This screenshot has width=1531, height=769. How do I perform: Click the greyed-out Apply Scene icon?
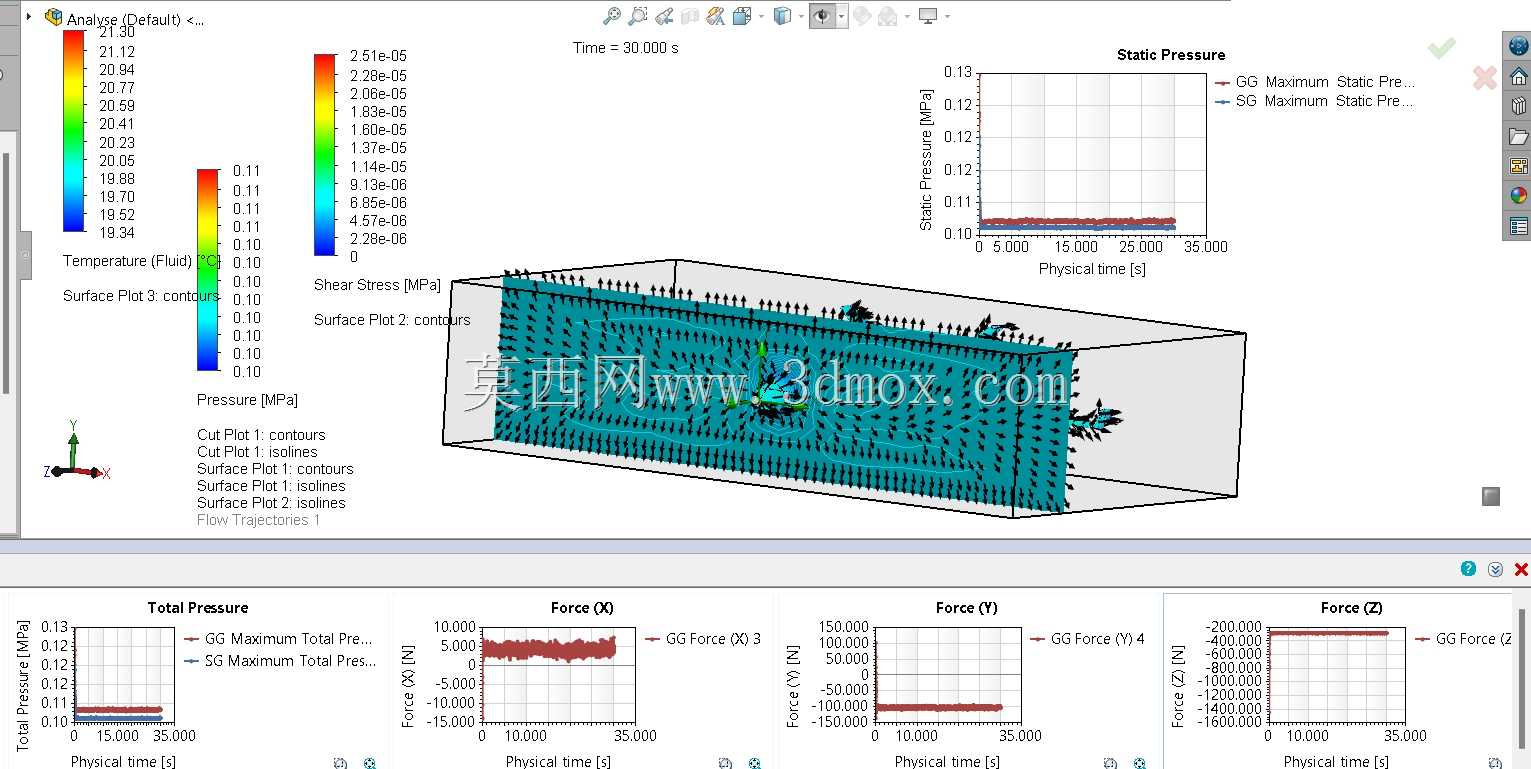(887, 16)
